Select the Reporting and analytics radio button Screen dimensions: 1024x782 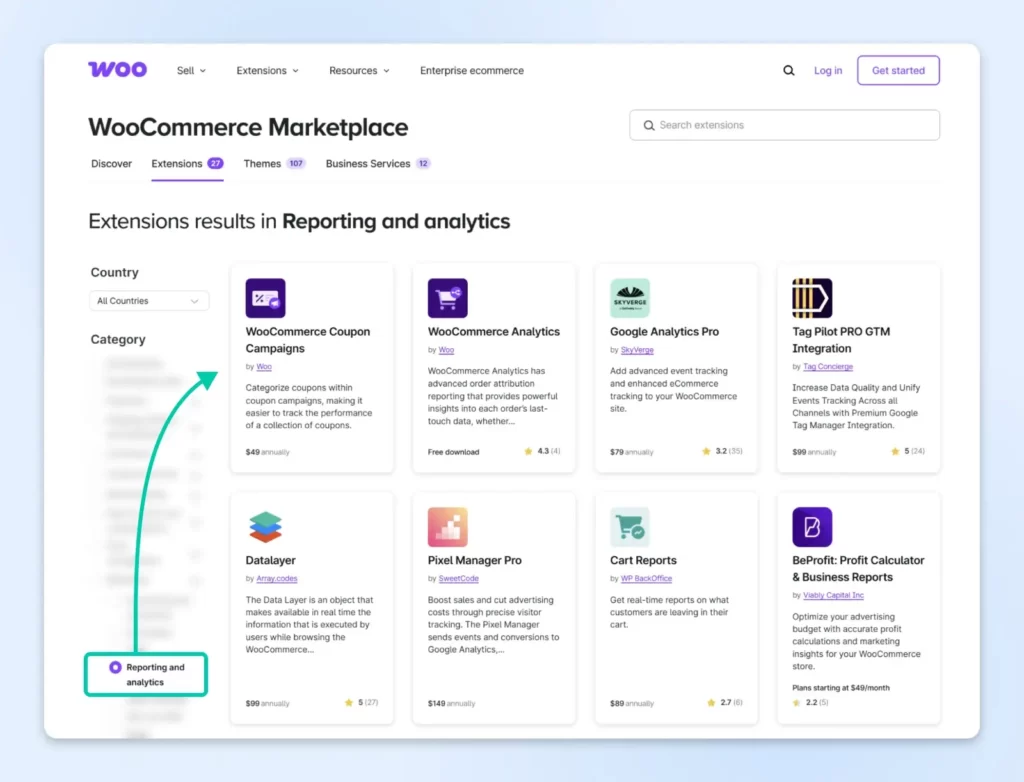point(115,667)
